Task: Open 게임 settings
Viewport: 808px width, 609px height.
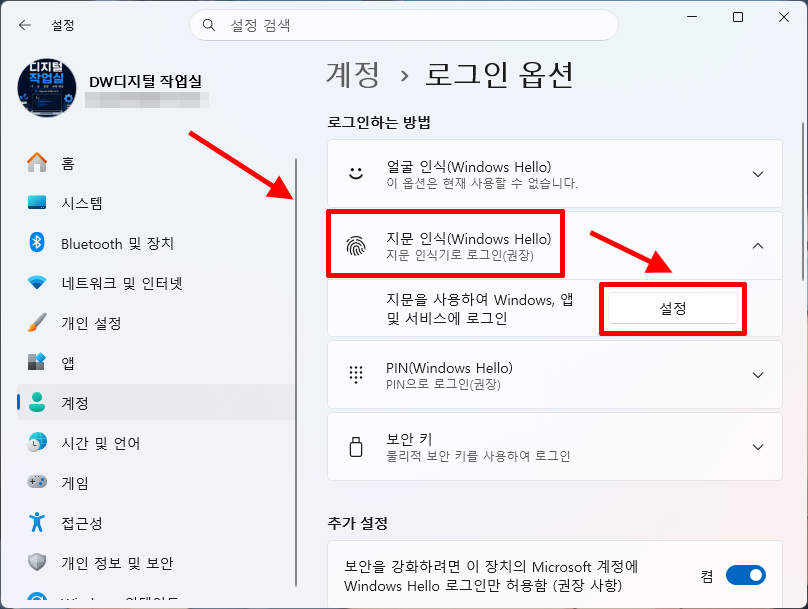Action: pos(156,483)
